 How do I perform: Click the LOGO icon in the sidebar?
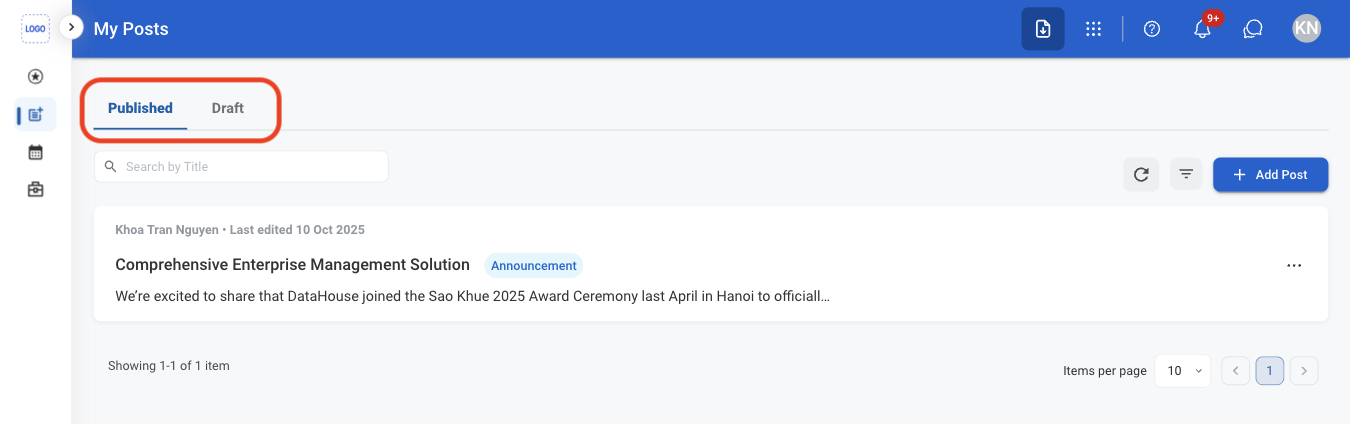point(35,29)
